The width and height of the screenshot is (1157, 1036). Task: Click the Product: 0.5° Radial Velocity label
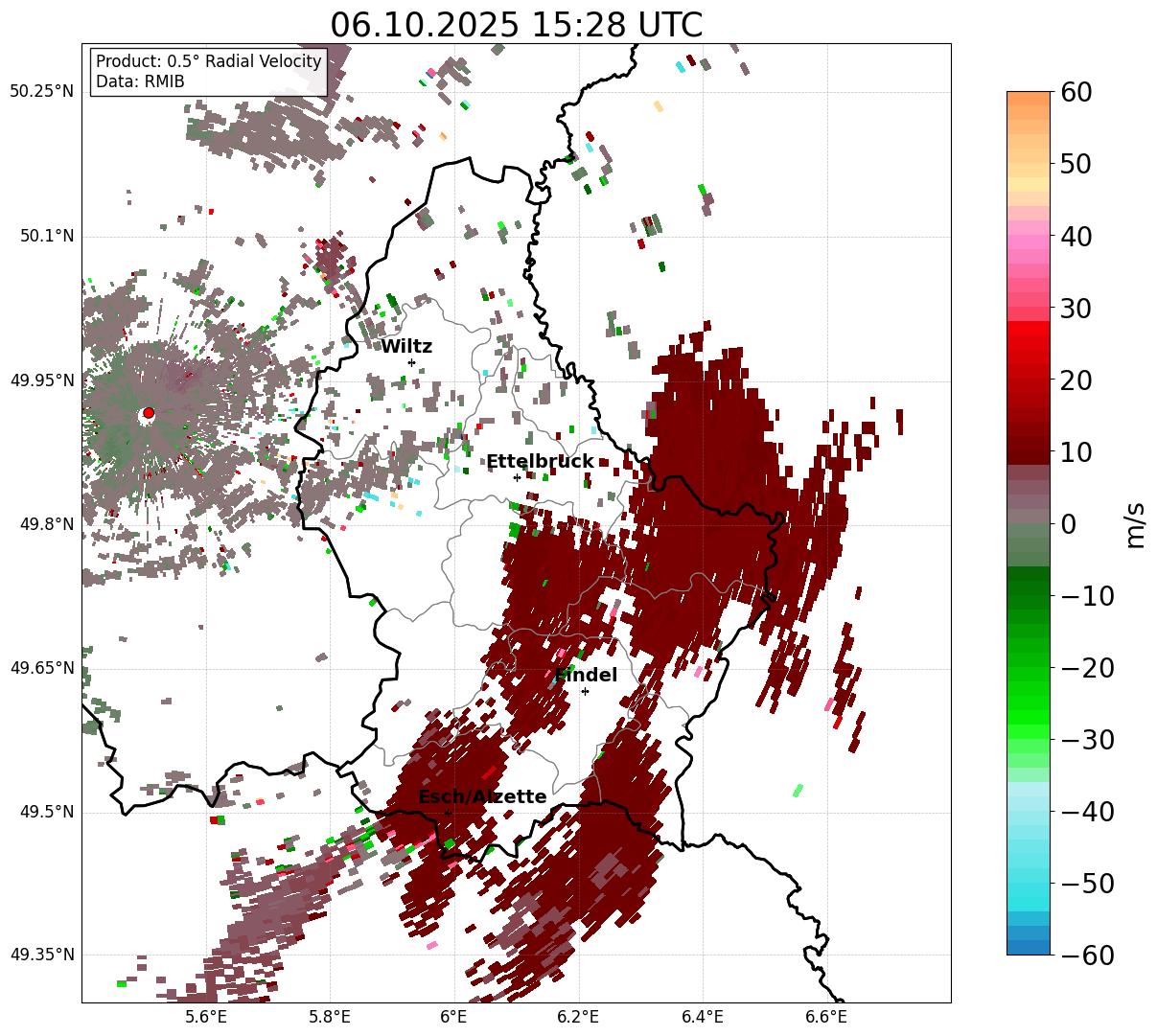(209, 62)
